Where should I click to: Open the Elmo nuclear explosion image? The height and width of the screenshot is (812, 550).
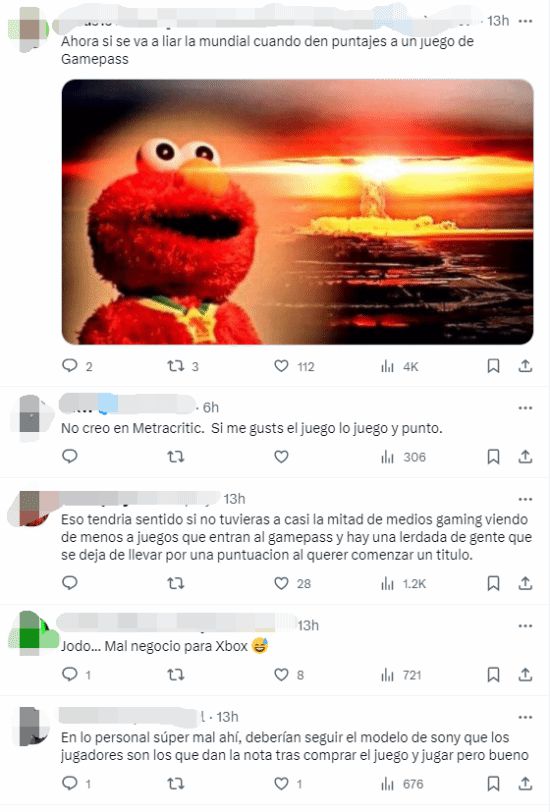(x=297, y=211)
